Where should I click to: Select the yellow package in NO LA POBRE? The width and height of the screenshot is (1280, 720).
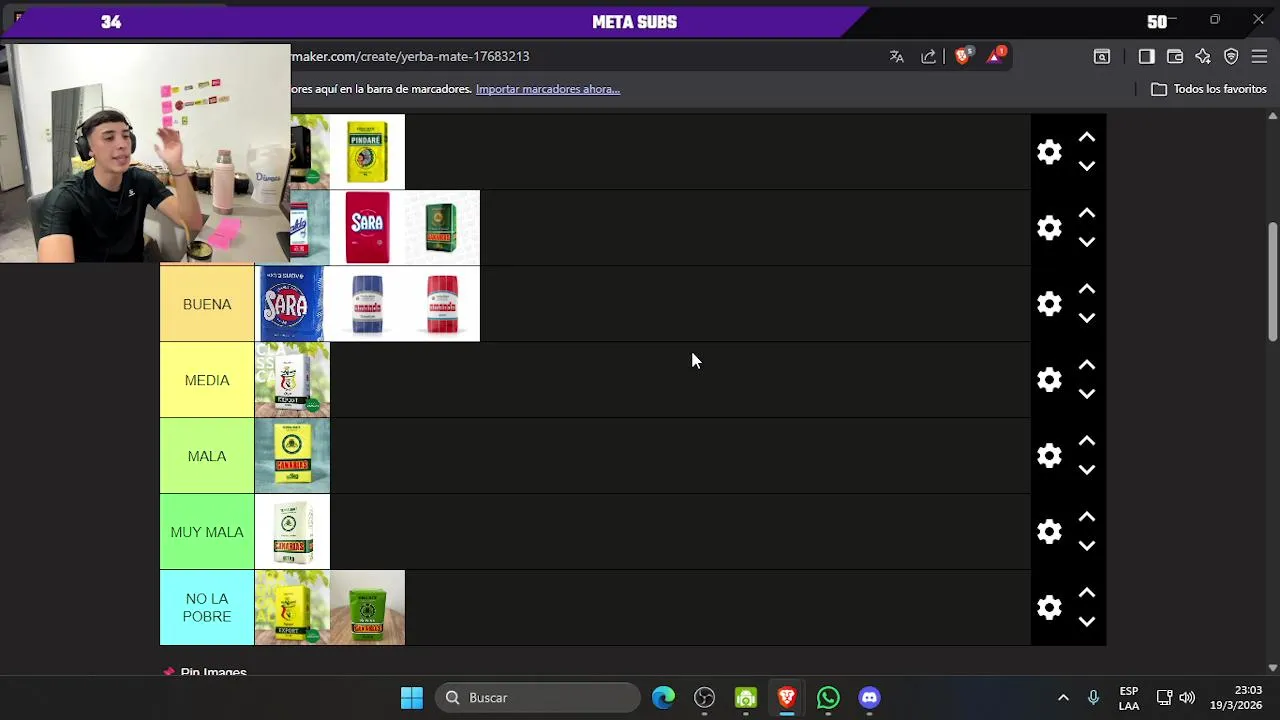click(x=292, y=608)
